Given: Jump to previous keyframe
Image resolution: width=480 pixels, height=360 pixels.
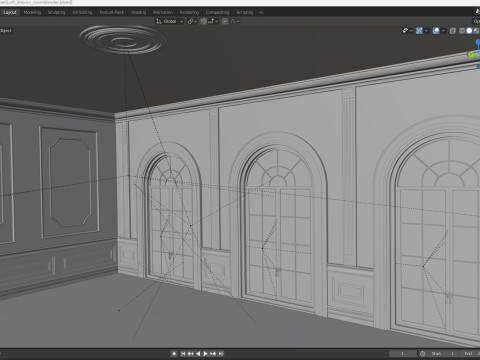Looking at the screenshot, I should 191,353.
